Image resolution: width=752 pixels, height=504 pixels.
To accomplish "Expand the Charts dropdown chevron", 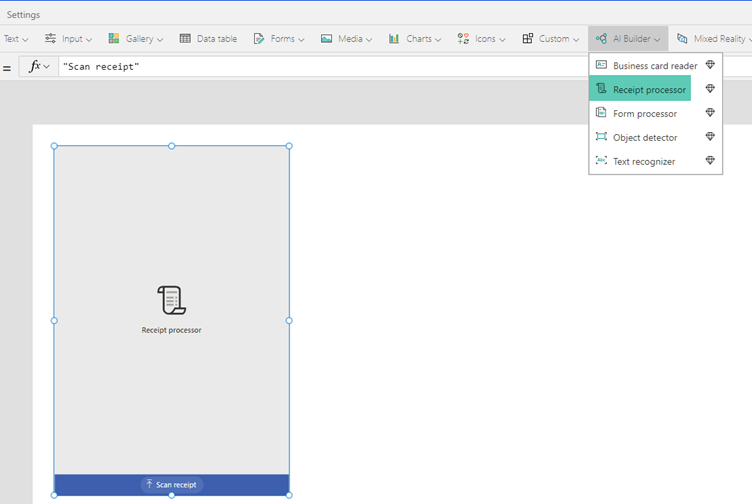I will 438,39.
